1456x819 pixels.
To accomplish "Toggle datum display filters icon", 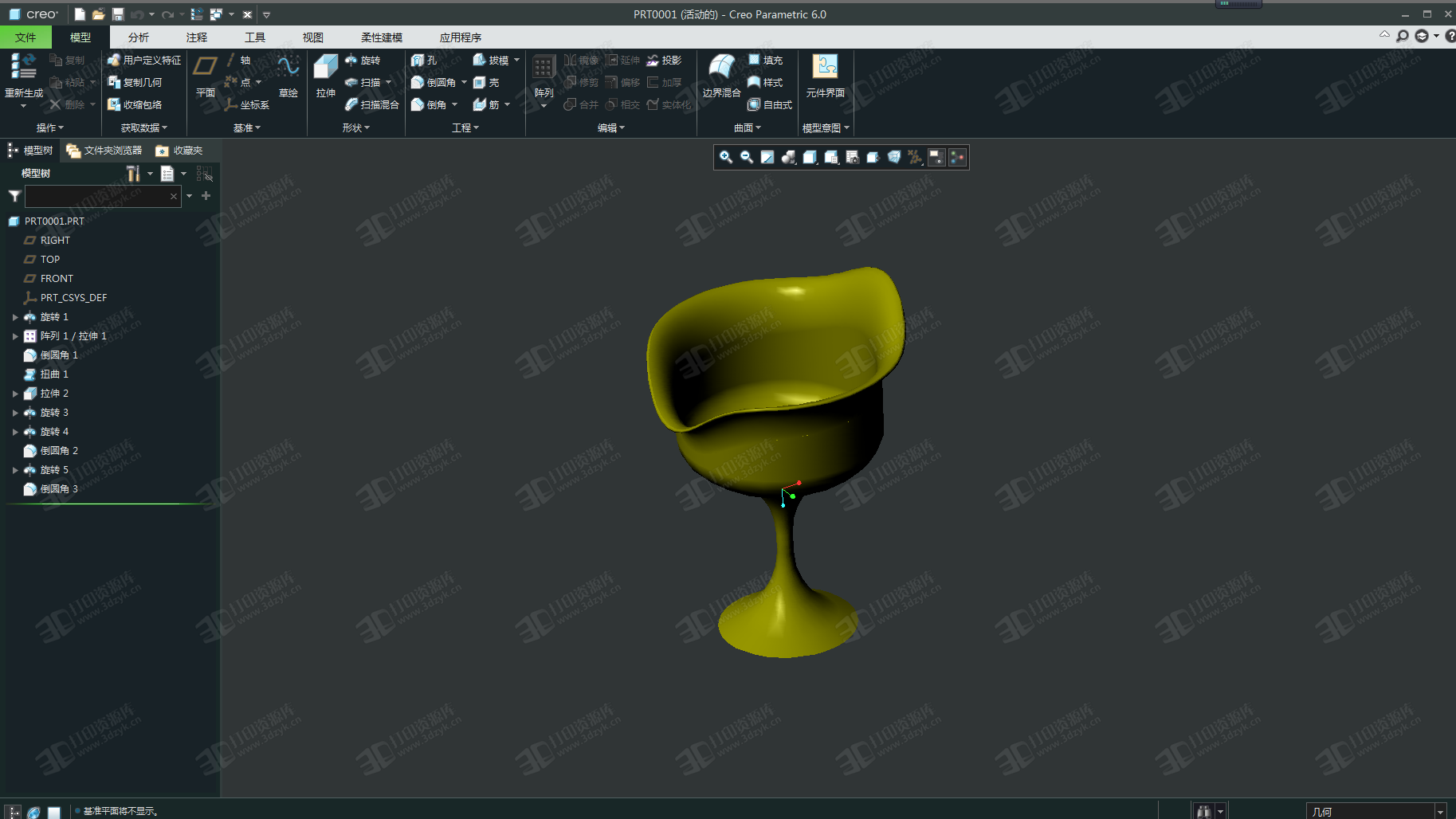I will 916,157.
